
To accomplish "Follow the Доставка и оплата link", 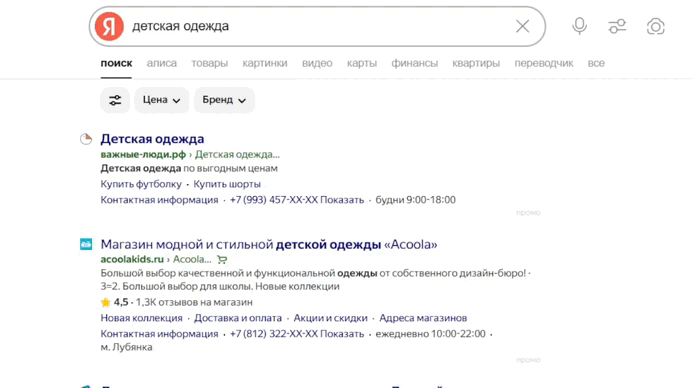I will (238, 318).
